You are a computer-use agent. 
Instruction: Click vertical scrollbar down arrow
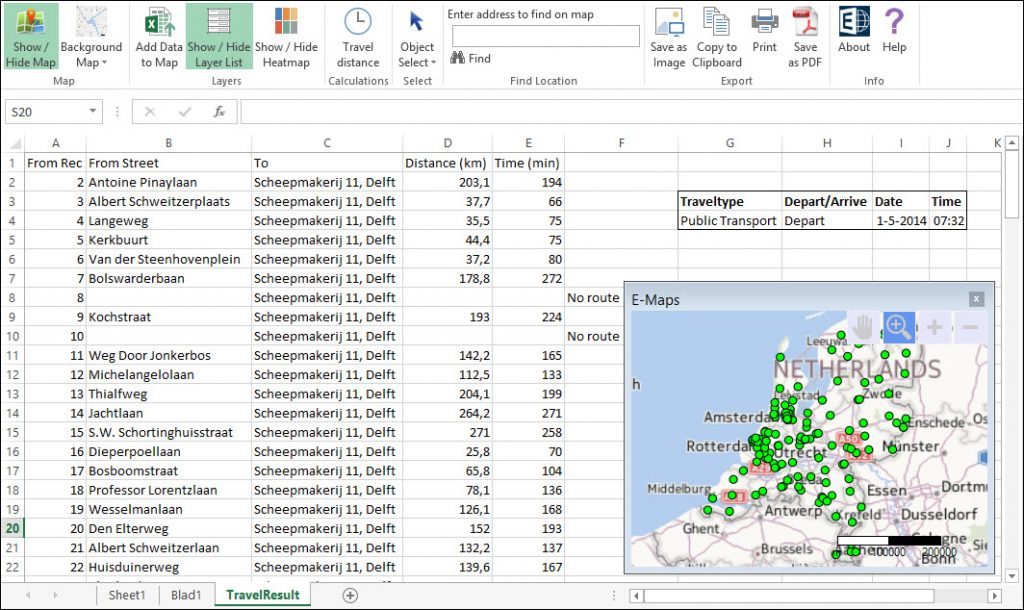pyautogui.click(x=1012, y=576)
